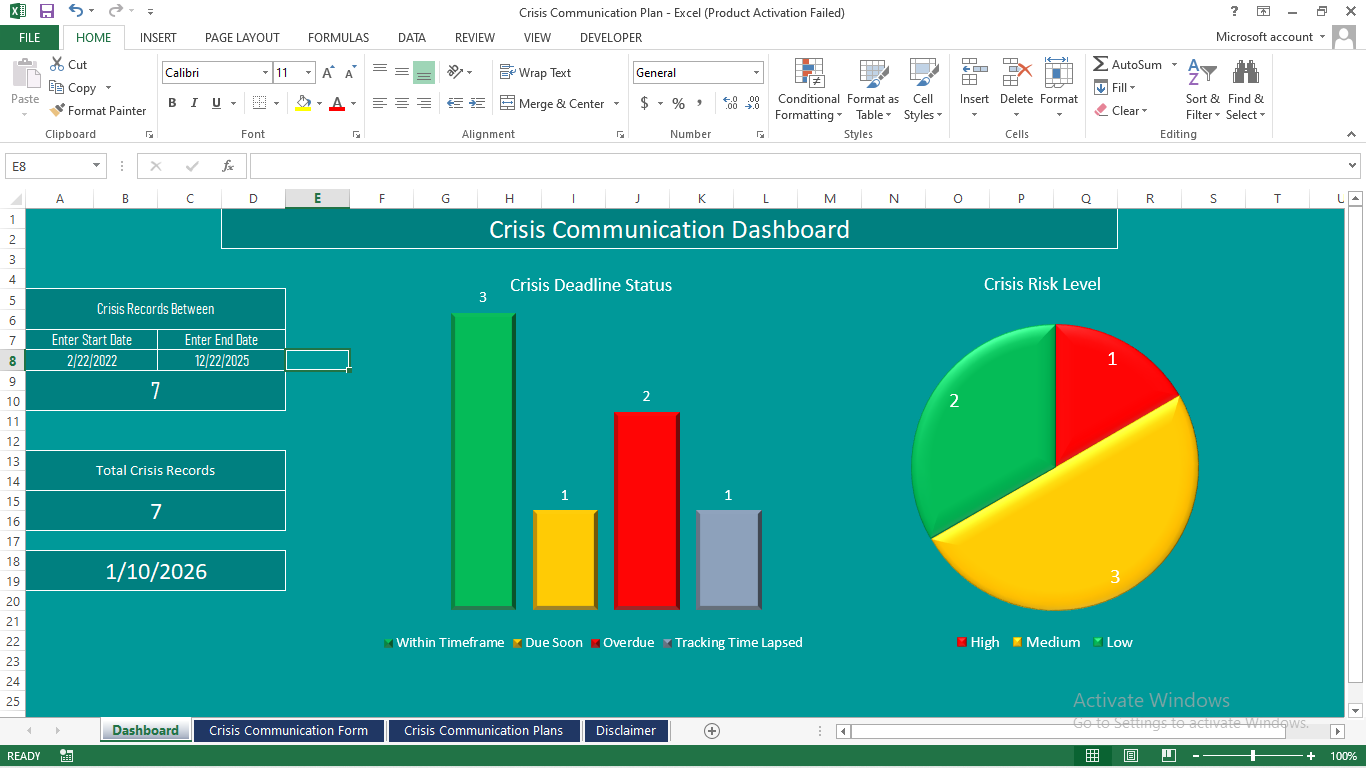Click the Center alignment icon
The height and width of the screenshot is (768, 1366).
tap(401, 103)
